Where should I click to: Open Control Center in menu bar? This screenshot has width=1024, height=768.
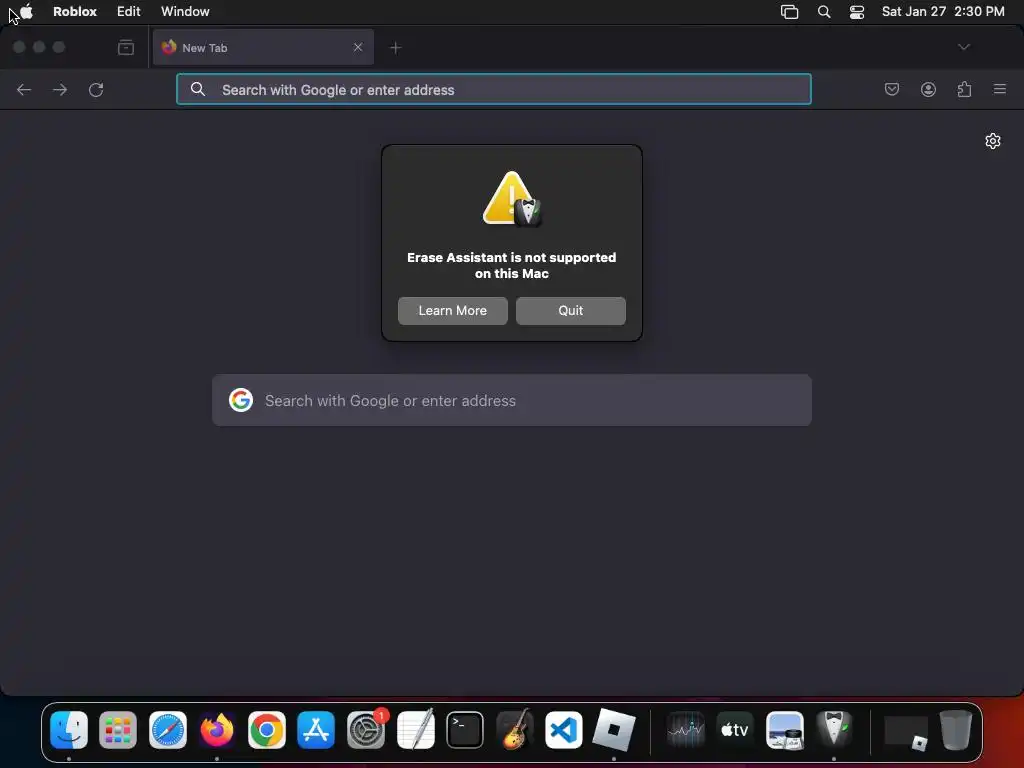857,12
